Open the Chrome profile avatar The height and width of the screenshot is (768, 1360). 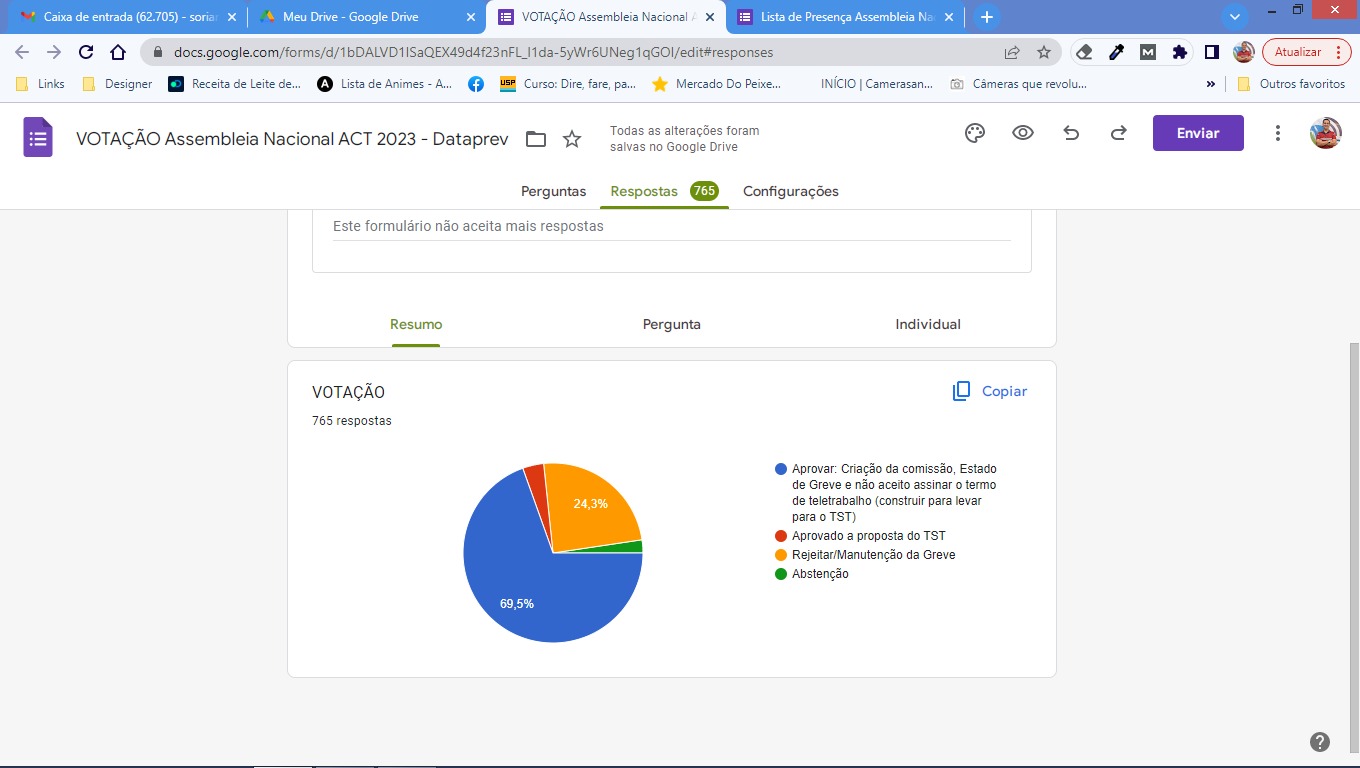point(1244,52)
